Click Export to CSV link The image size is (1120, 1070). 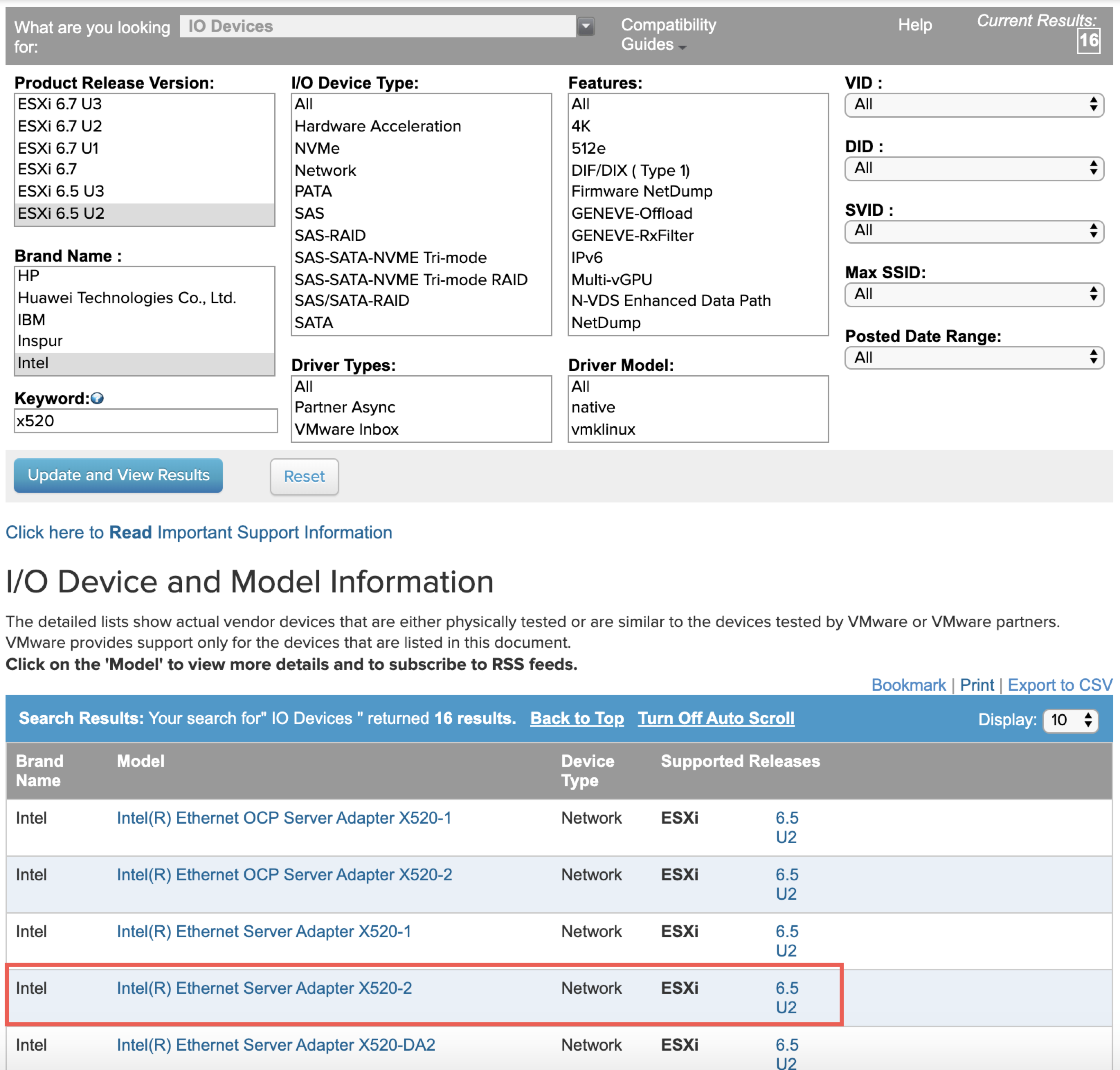click(1059, 684)
